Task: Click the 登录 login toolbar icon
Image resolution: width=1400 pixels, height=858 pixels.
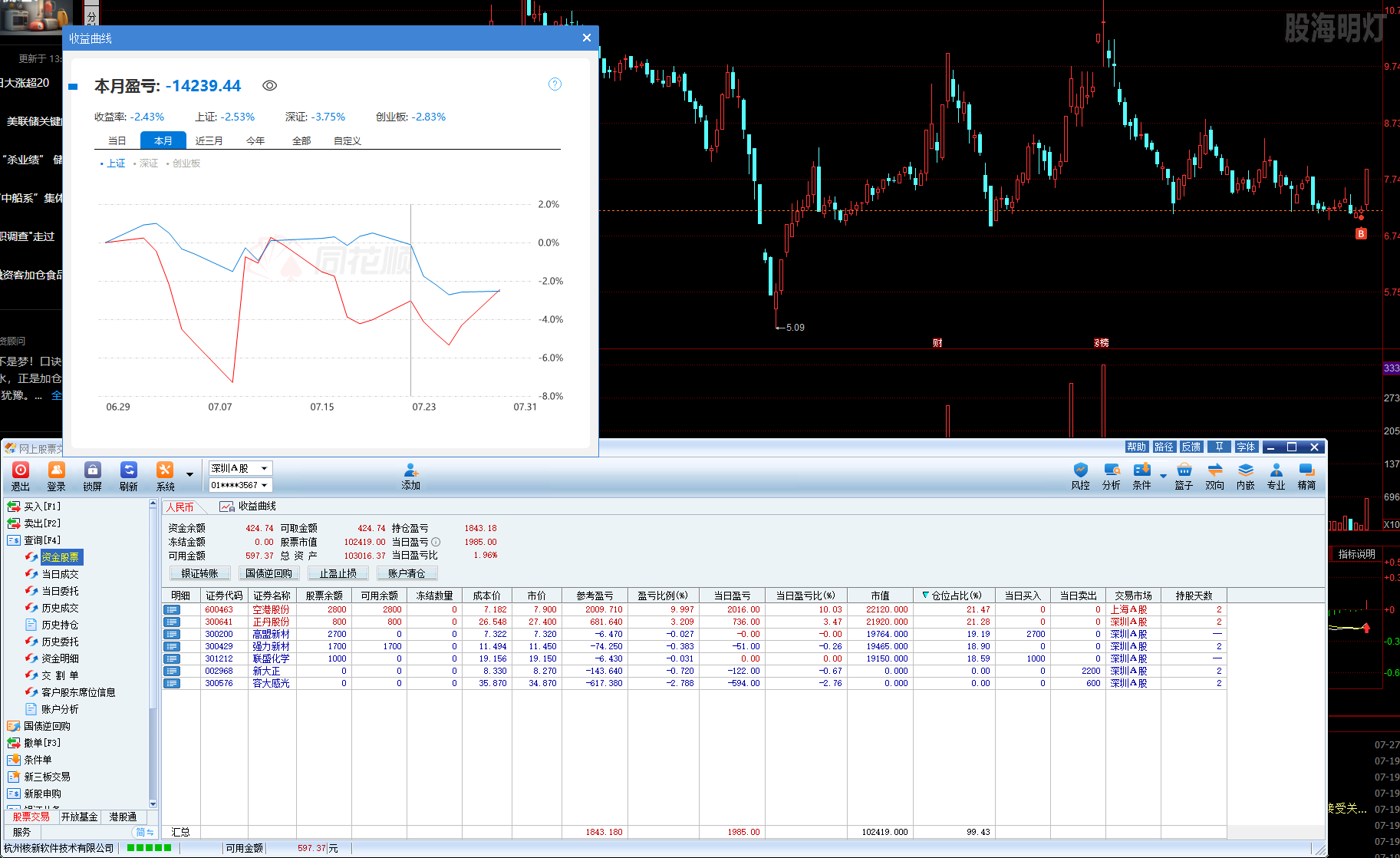Action: coord(57,477)
